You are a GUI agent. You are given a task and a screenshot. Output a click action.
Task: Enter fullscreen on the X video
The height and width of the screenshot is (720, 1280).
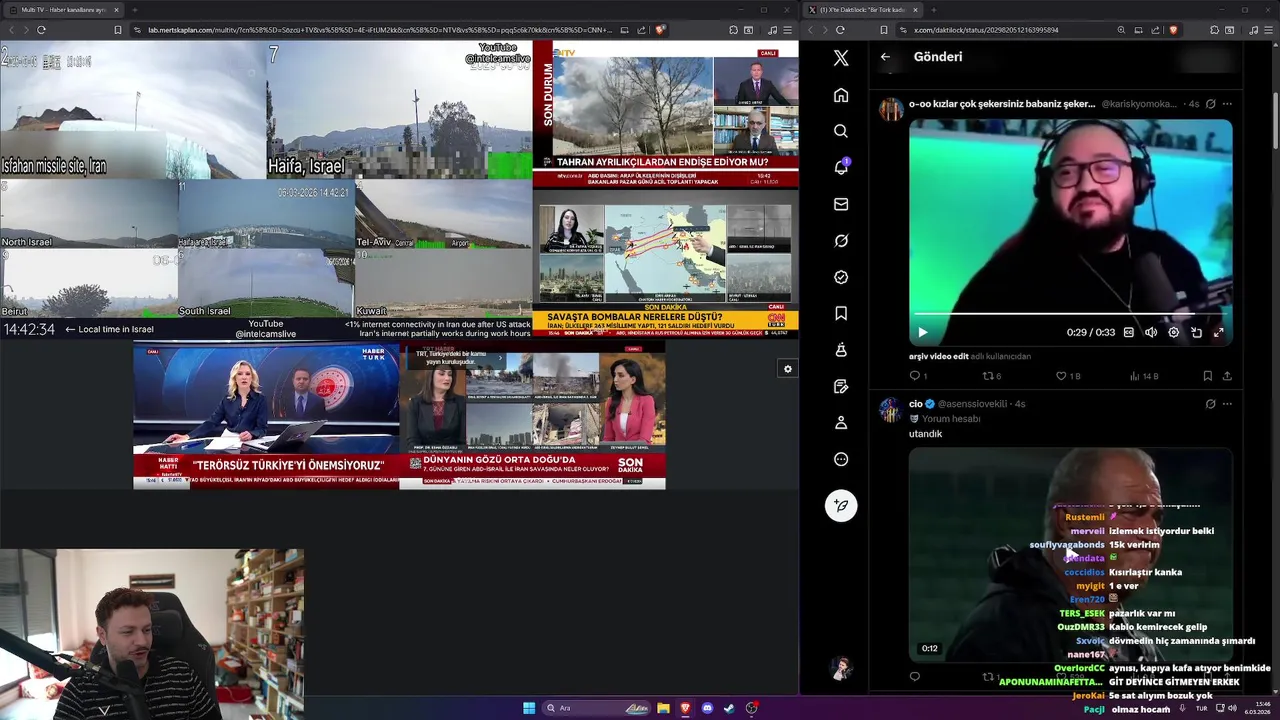point(1218,332)
